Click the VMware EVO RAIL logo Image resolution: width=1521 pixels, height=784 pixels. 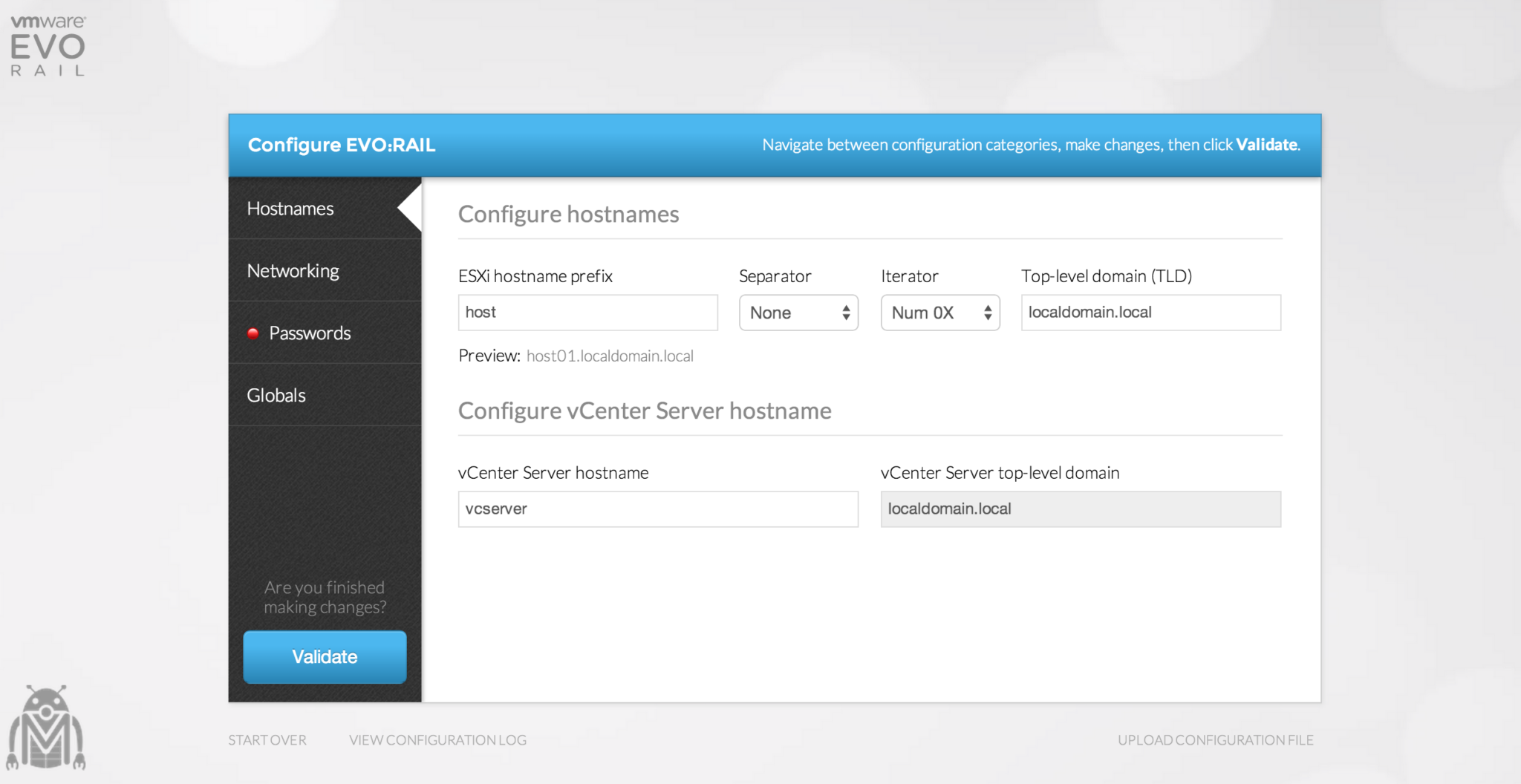(48, 45)
